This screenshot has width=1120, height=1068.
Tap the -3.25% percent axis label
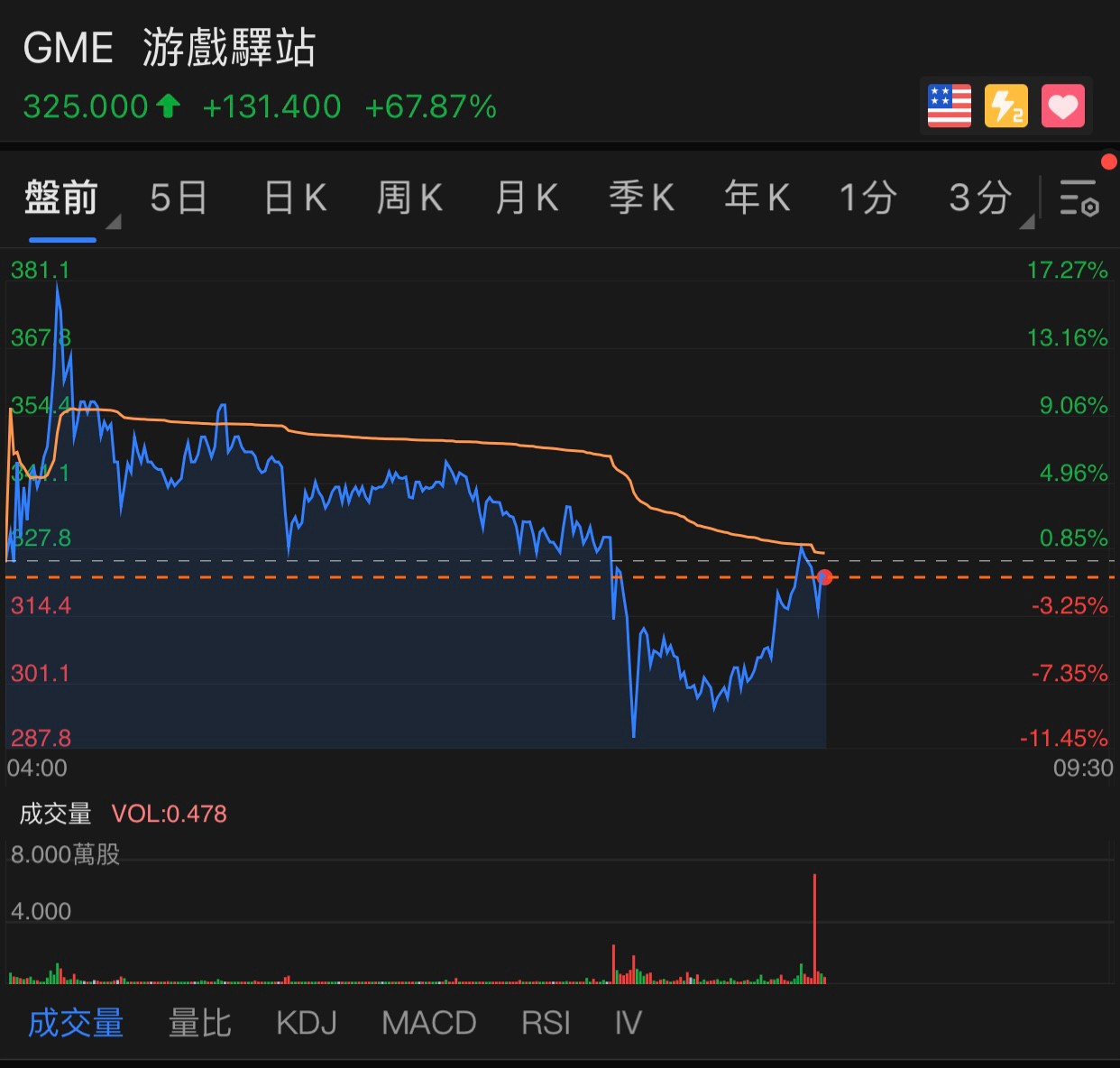pyautogui.click(x=1070, y=605)
